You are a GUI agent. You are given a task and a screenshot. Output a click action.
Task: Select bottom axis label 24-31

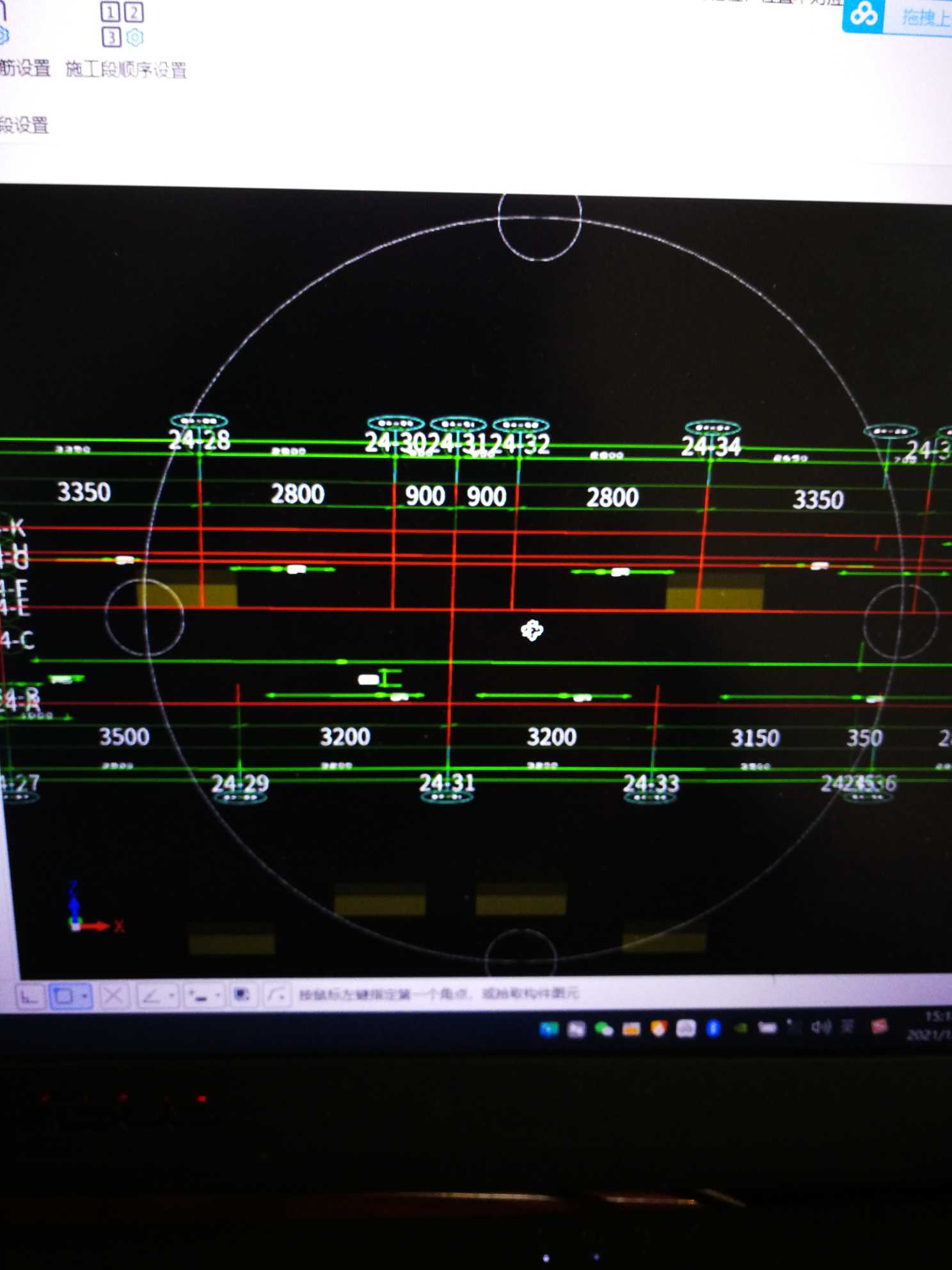click(447, 782)
